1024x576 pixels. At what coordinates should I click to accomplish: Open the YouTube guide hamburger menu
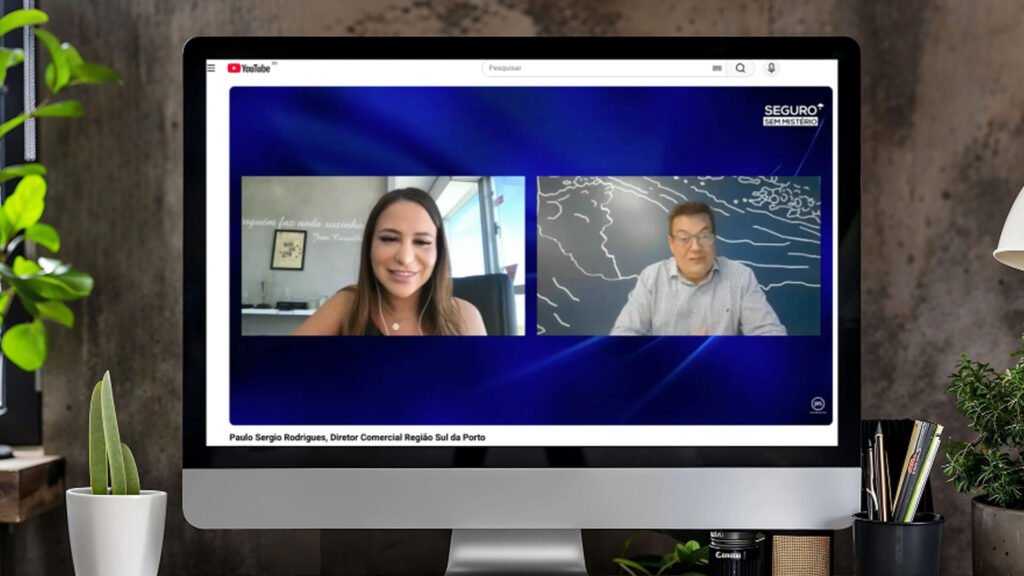tap(211, 68)
